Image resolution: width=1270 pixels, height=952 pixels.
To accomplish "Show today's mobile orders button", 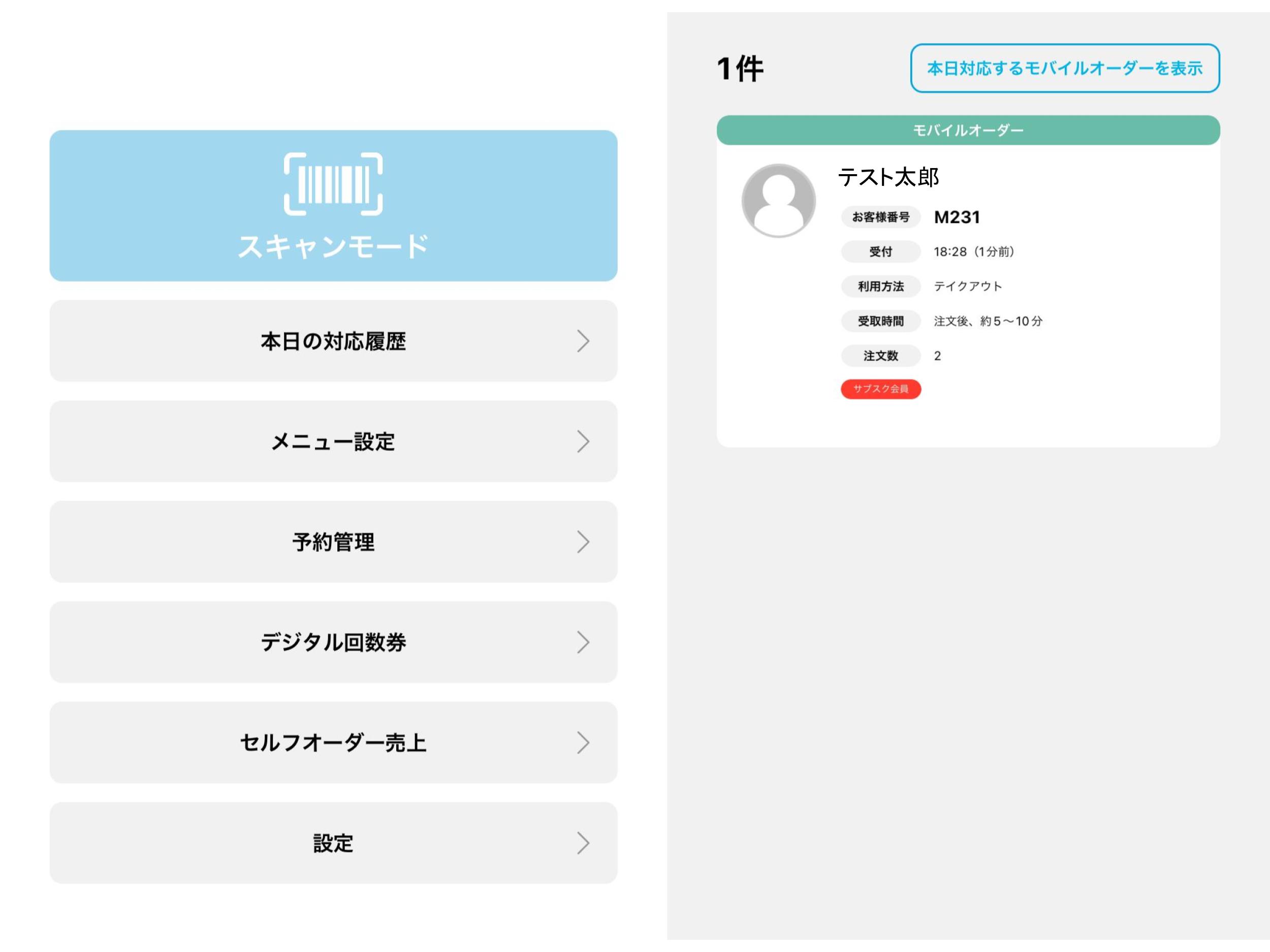I will (1064, 68).
